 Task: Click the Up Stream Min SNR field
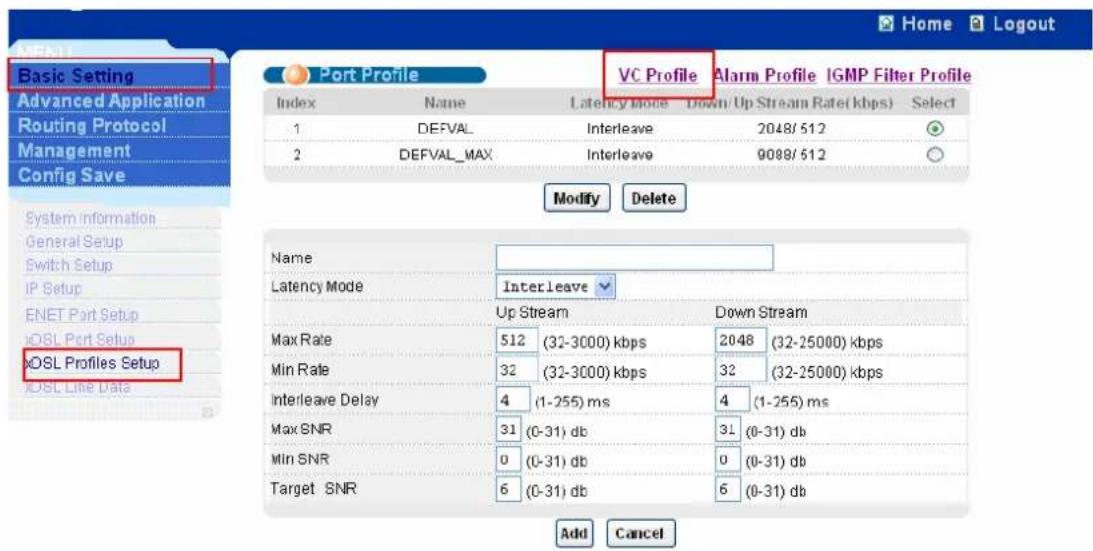[508, 460]
